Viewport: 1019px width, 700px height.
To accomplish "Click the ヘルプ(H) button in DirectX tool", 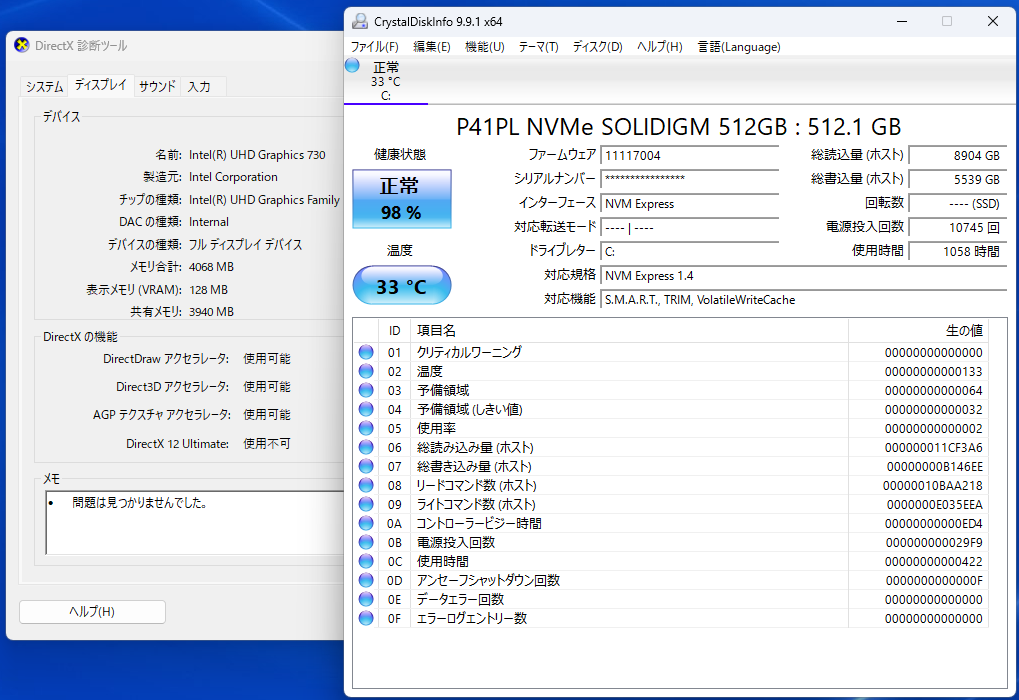I will [92, 612].
